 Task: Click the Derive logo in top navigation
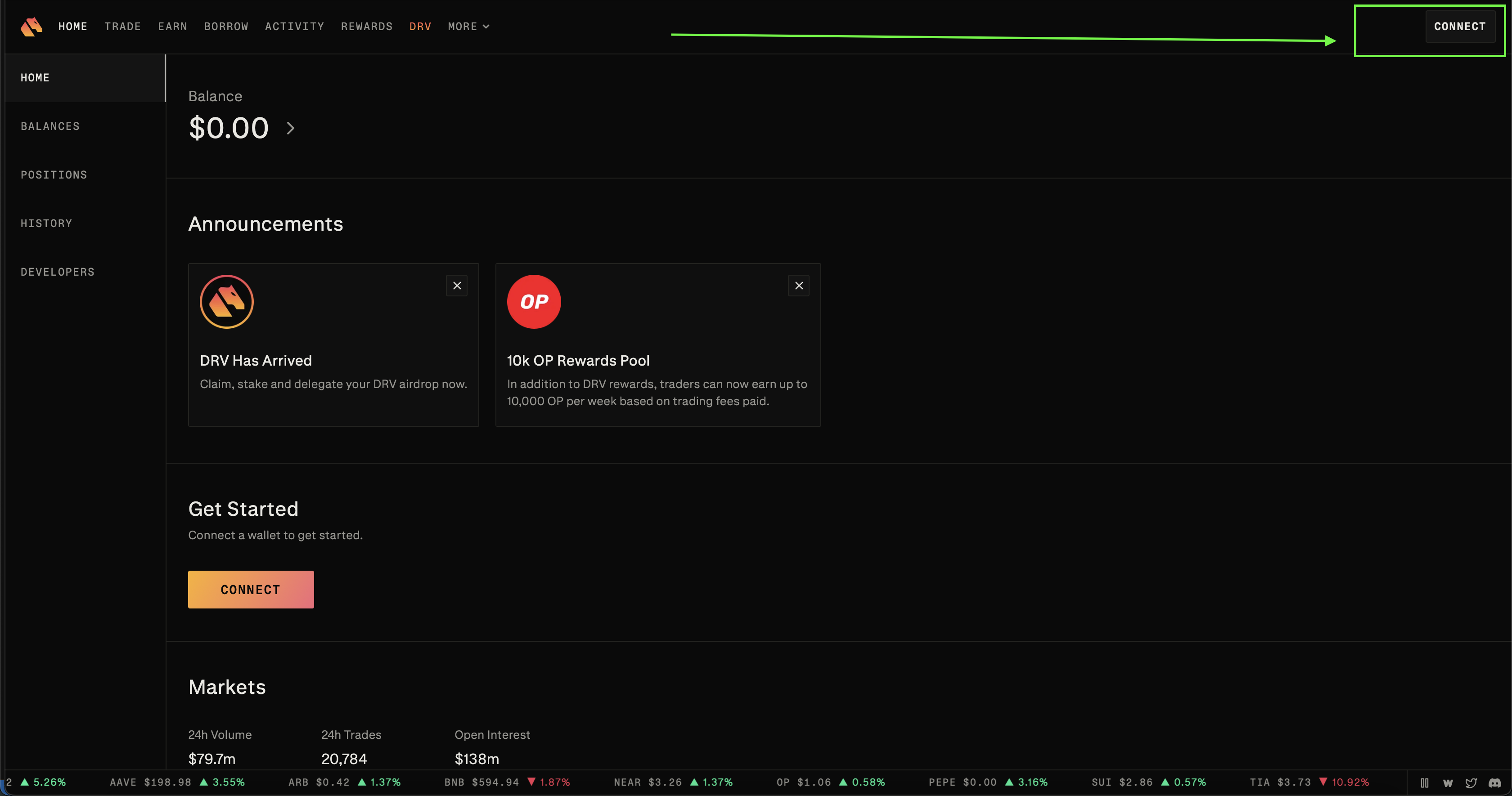pyautogui.click(x=31, y=27)
